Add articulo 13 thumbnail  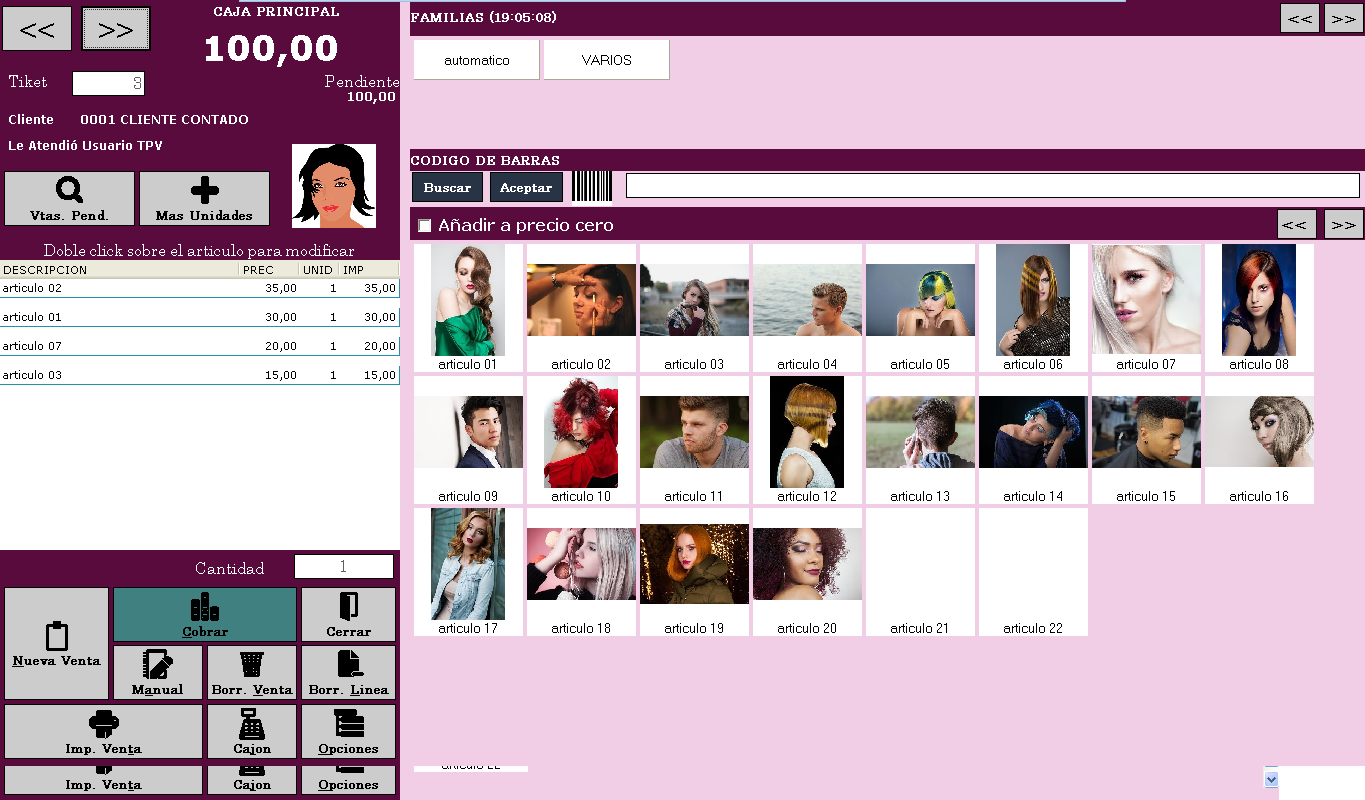[920, 440]
